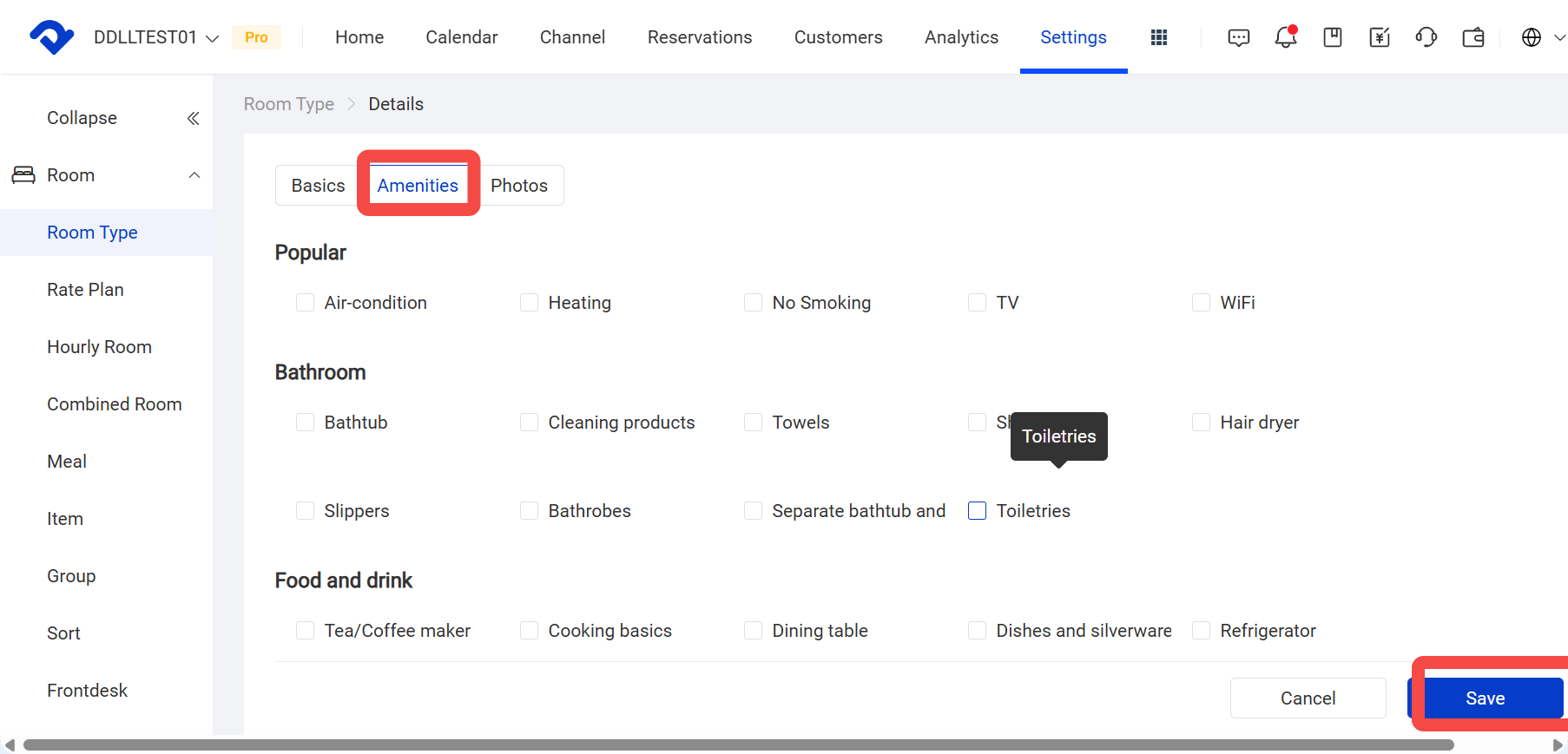
Task: Click the double-chevron collapse sidebar icon
Action: [194, 118]
